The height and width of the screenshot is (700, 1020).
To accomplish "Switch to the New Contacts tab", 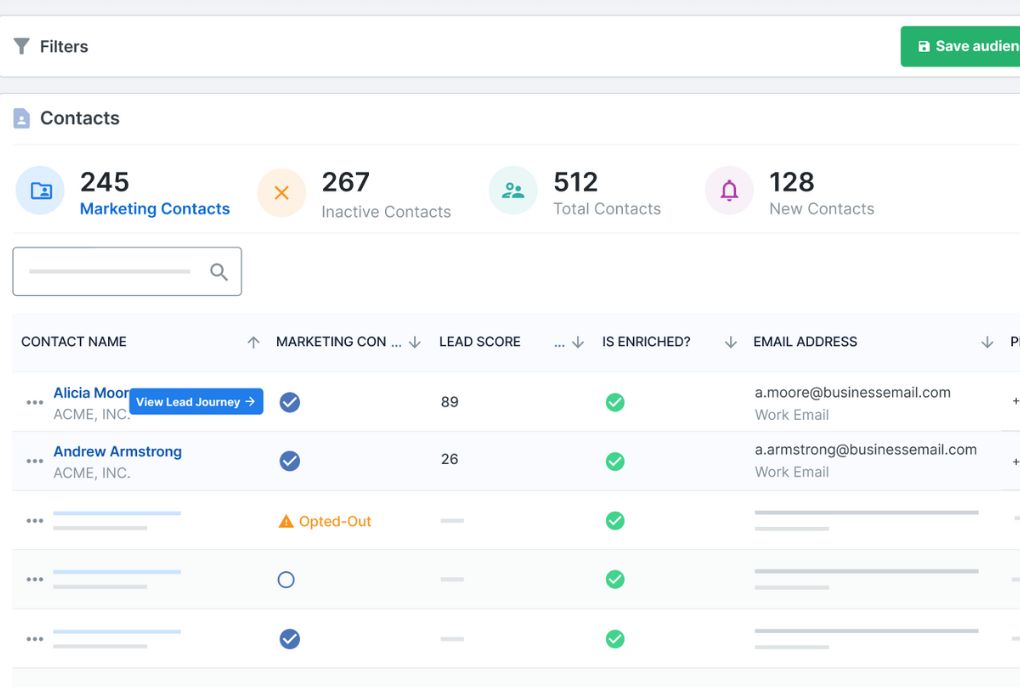I will pos(822,209).
